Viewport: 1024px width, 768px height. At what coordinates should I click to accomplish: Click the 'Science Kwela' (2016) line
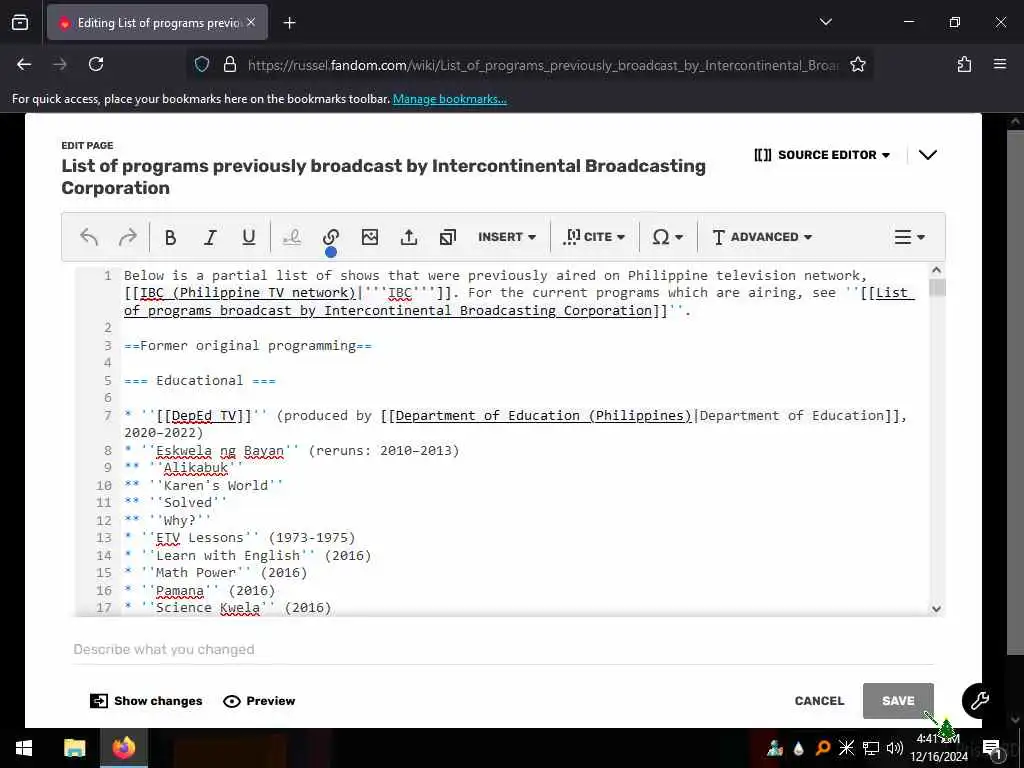(x=228, y=607)
